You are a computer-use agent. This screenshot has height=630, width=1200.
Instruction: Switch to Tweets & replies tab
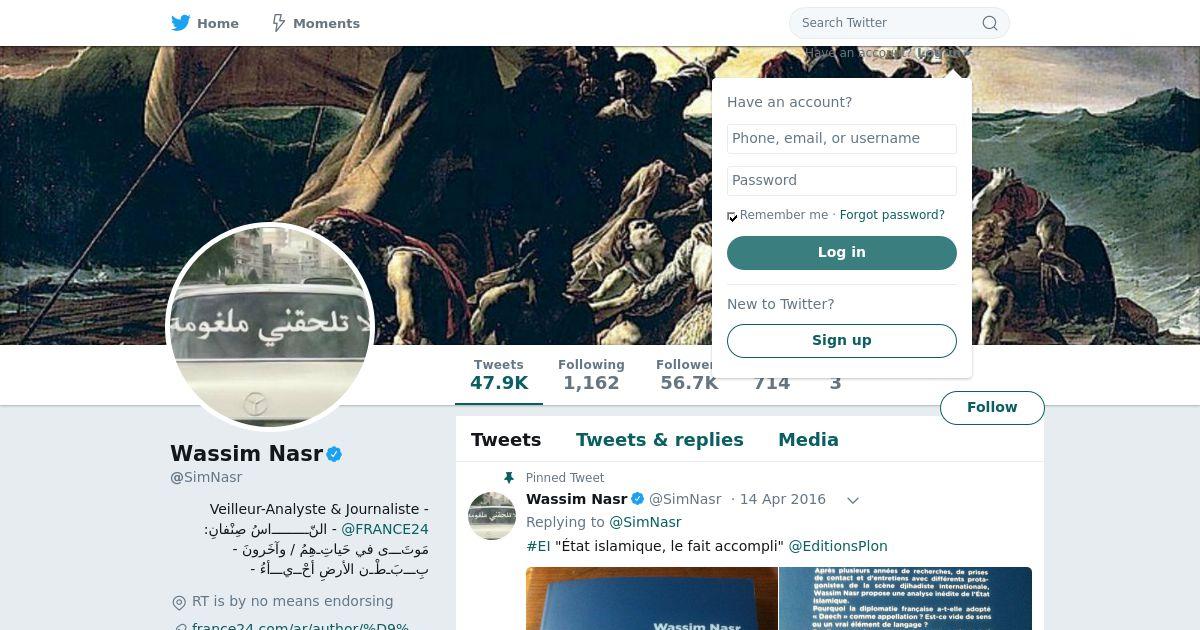click(660, 440)
